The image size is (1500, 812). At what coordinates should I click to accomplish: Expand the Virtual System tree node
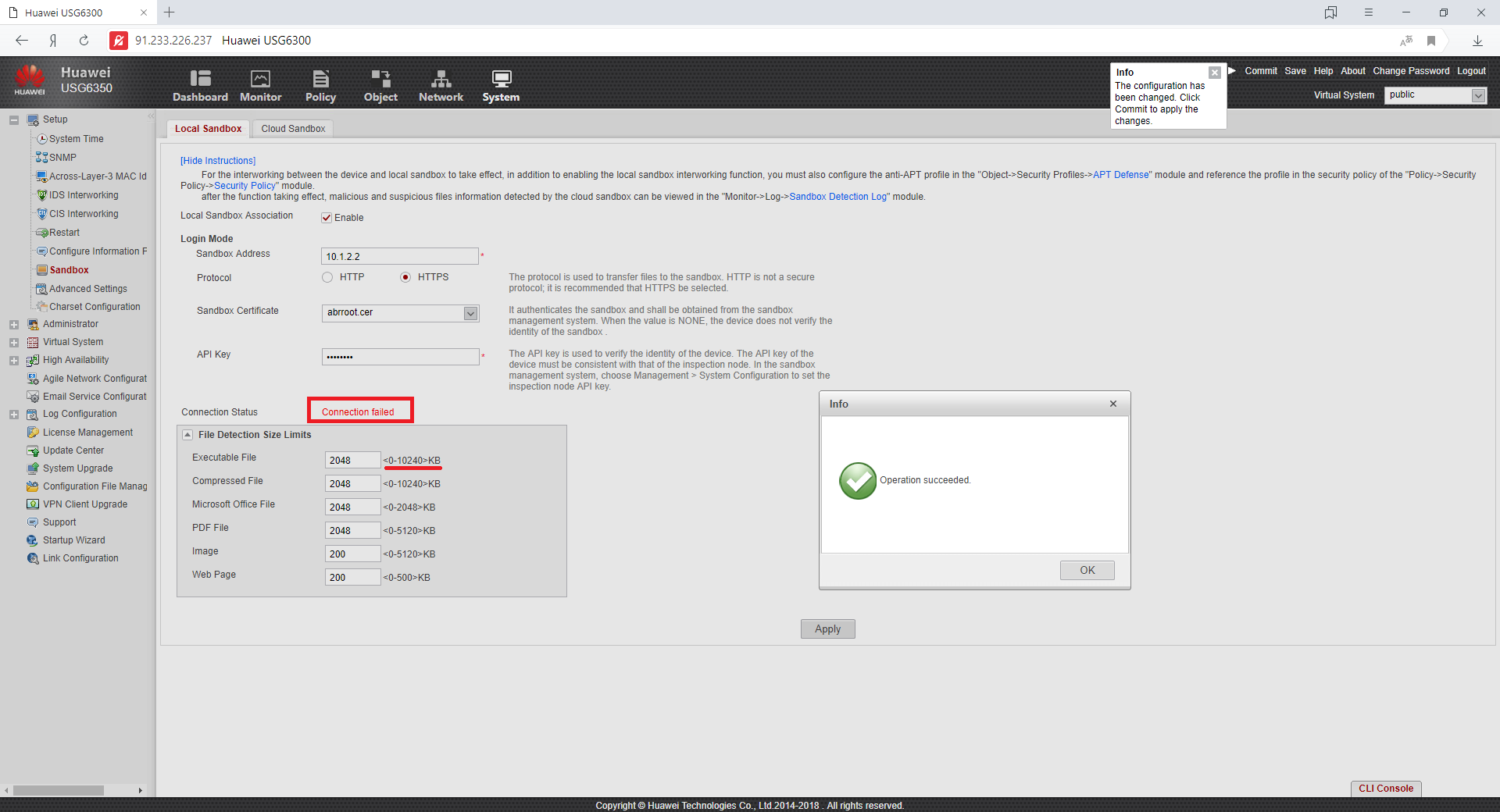point(14,343)
